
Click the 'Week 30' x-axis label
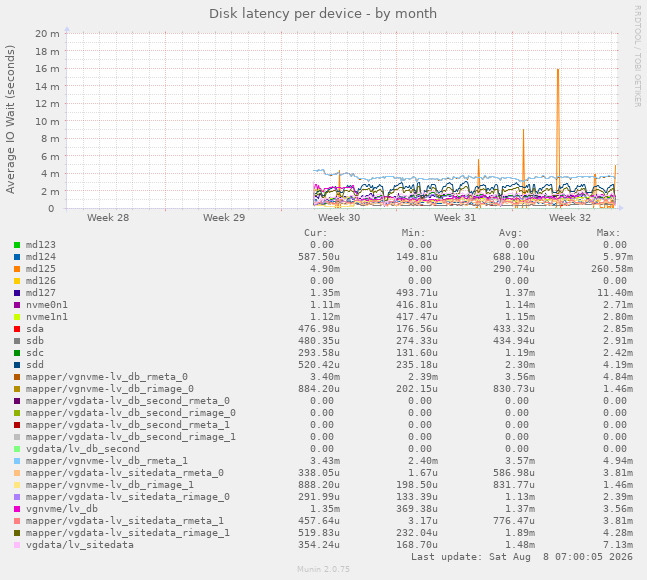(x=339, y=217)
